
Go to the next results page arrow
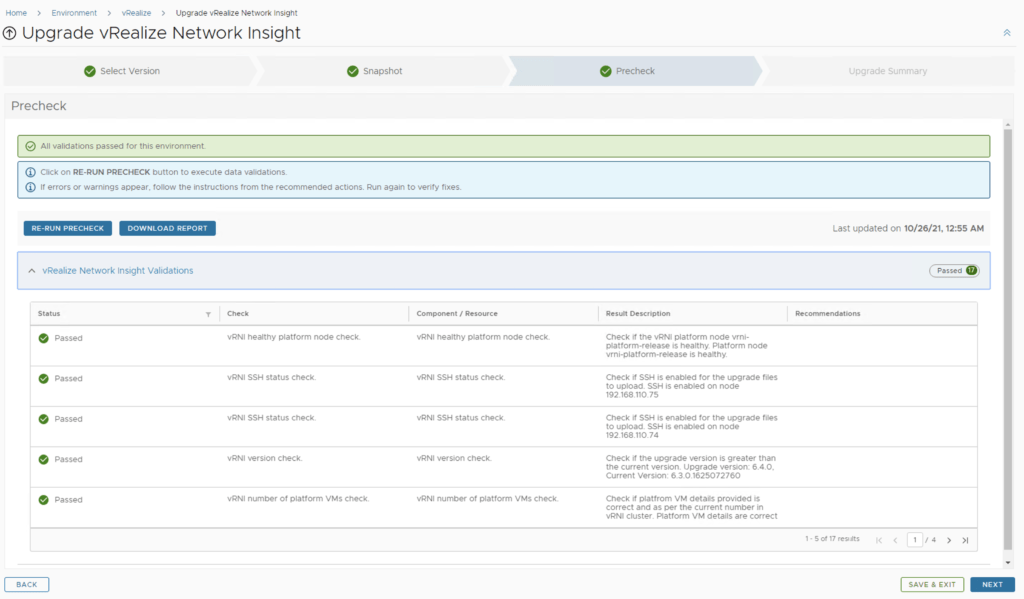tap(949, 540)
